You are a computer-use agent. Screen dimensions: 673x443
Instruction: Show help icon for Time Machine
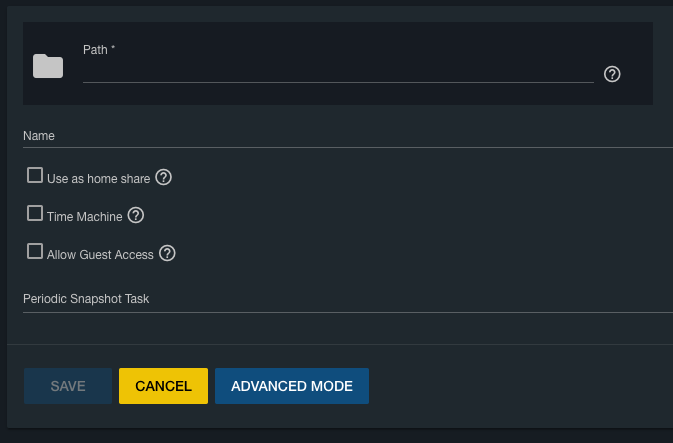coord(136,215)
